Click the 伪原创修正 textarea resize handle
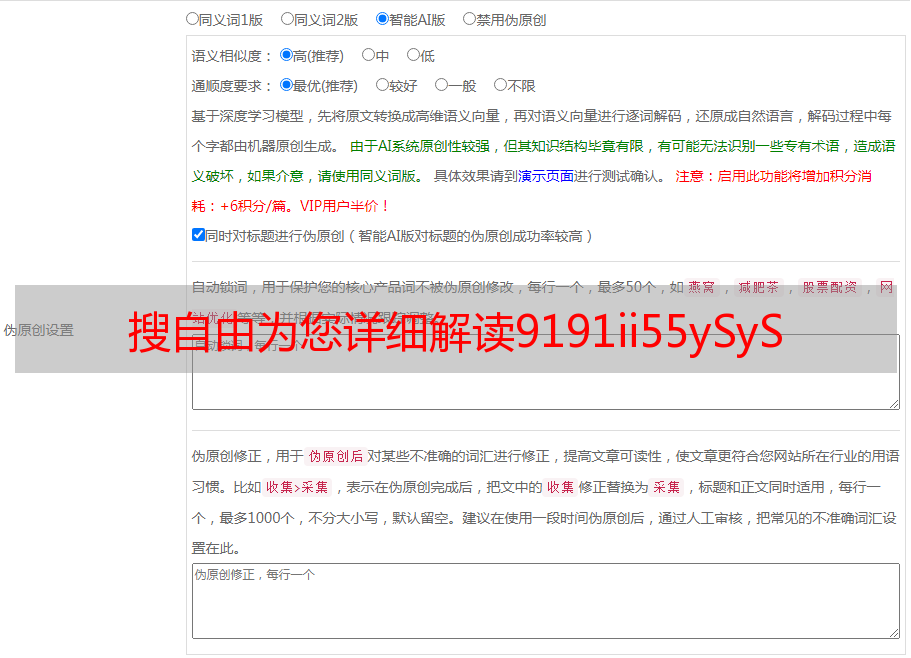This screenshot has width=911, height=658. point(894,633)
